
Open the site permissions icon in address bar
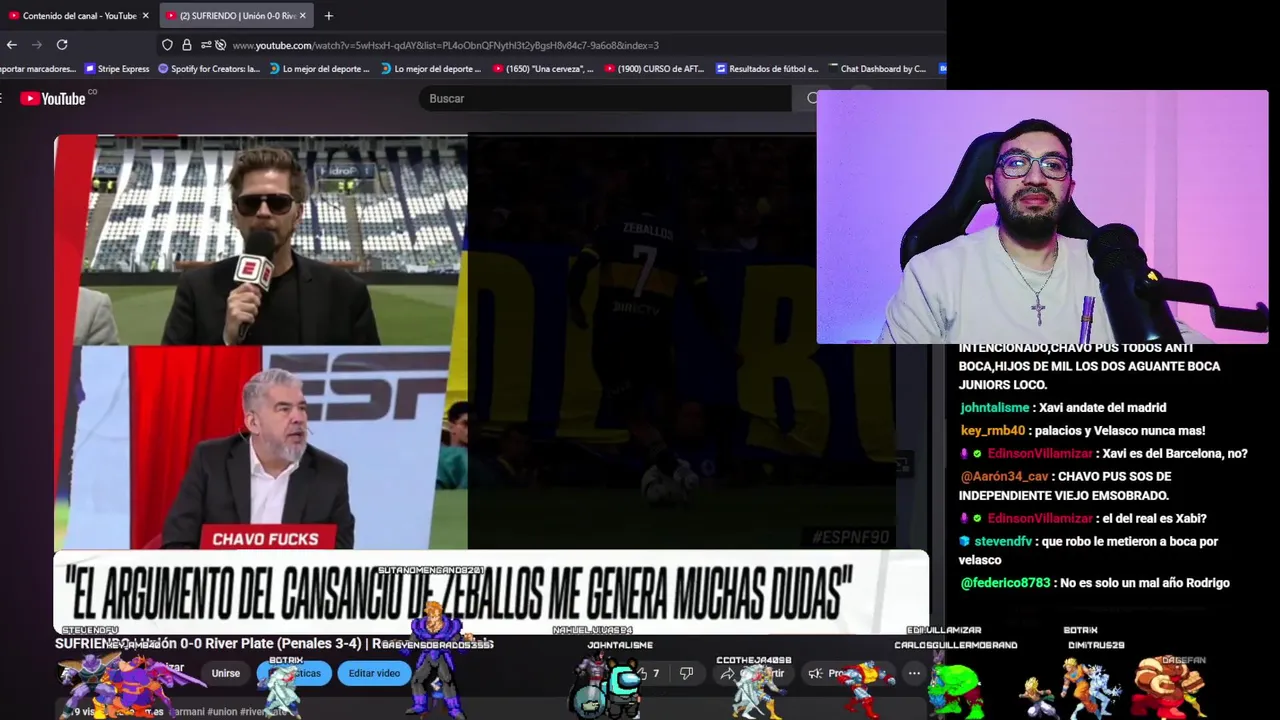(206, 45)
